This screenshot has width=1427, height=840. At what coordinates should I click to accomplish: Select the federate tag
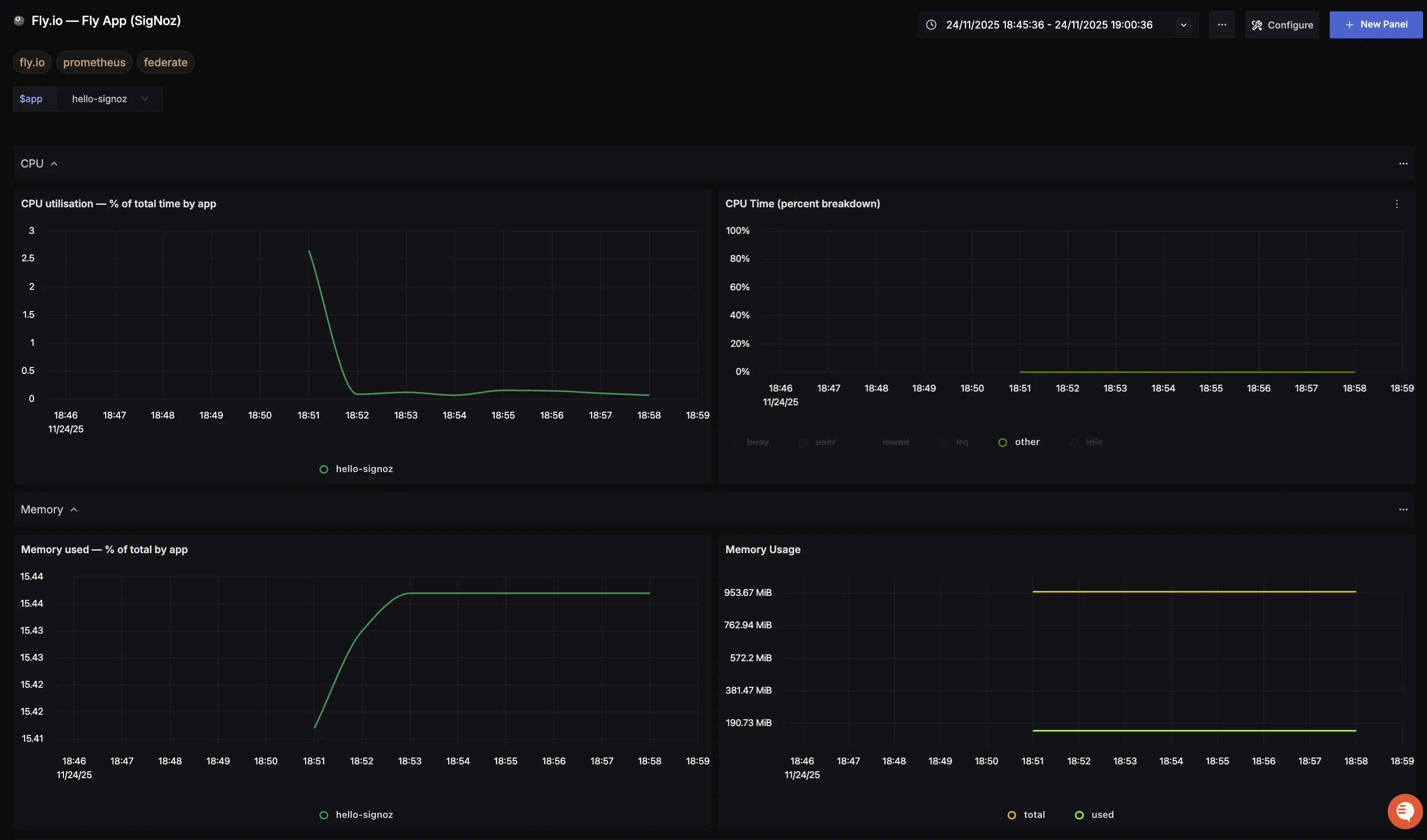(x=165, y=62)
